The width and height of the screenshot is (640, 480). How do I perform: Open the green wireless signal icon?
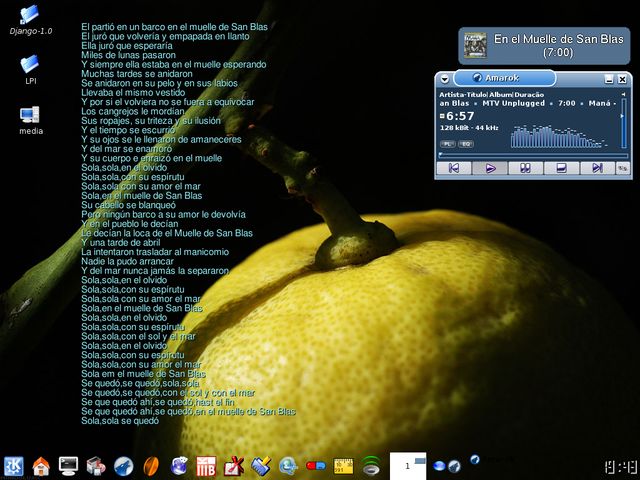[371, 466]
